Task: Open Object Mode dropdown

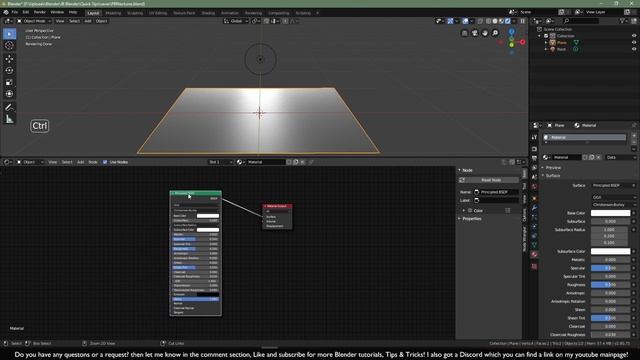Action: click(x=34, y=21)
